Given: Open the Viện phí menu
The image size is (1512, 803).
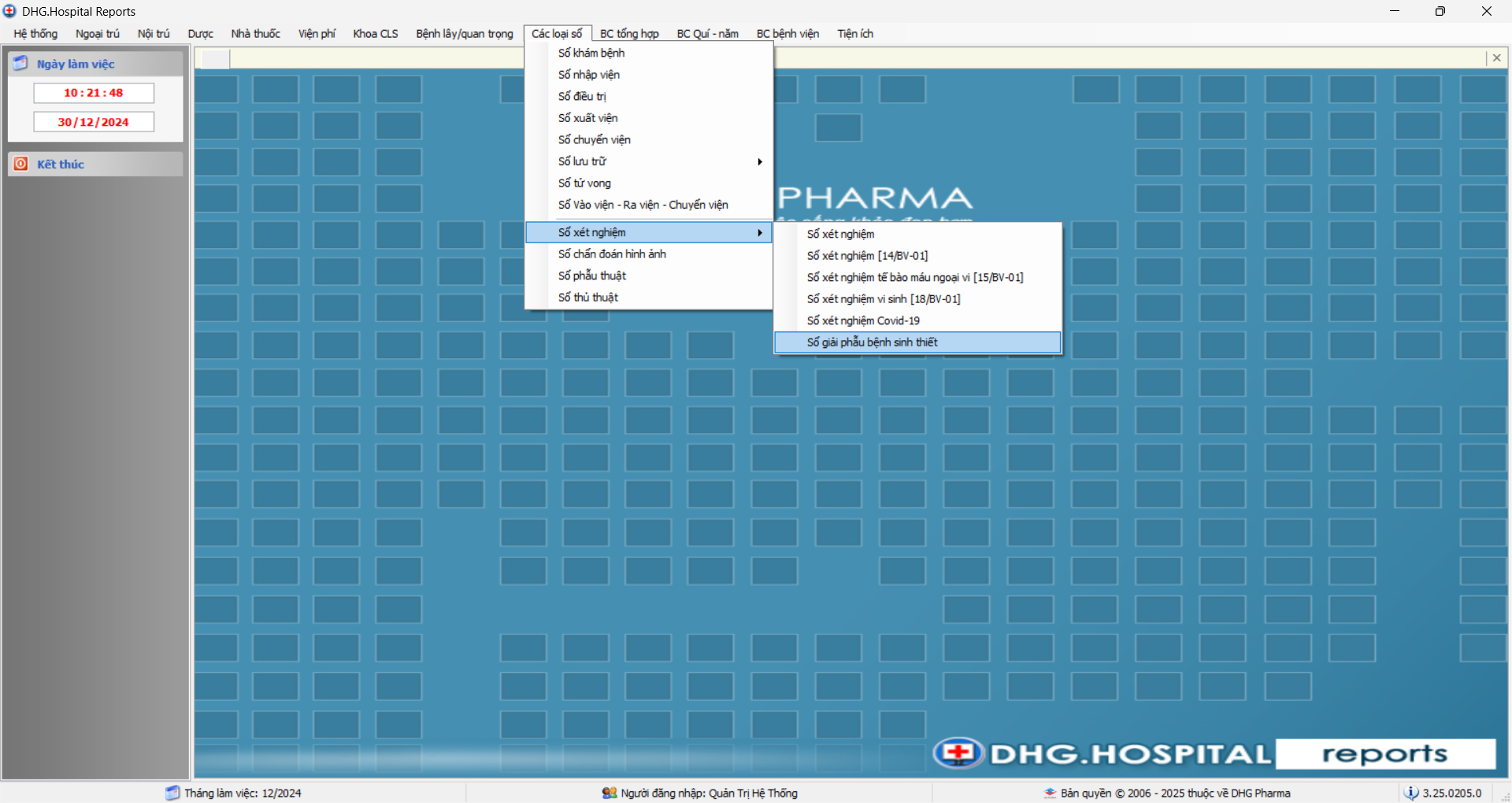Looking at the screenshot, I should coord(317,34).
